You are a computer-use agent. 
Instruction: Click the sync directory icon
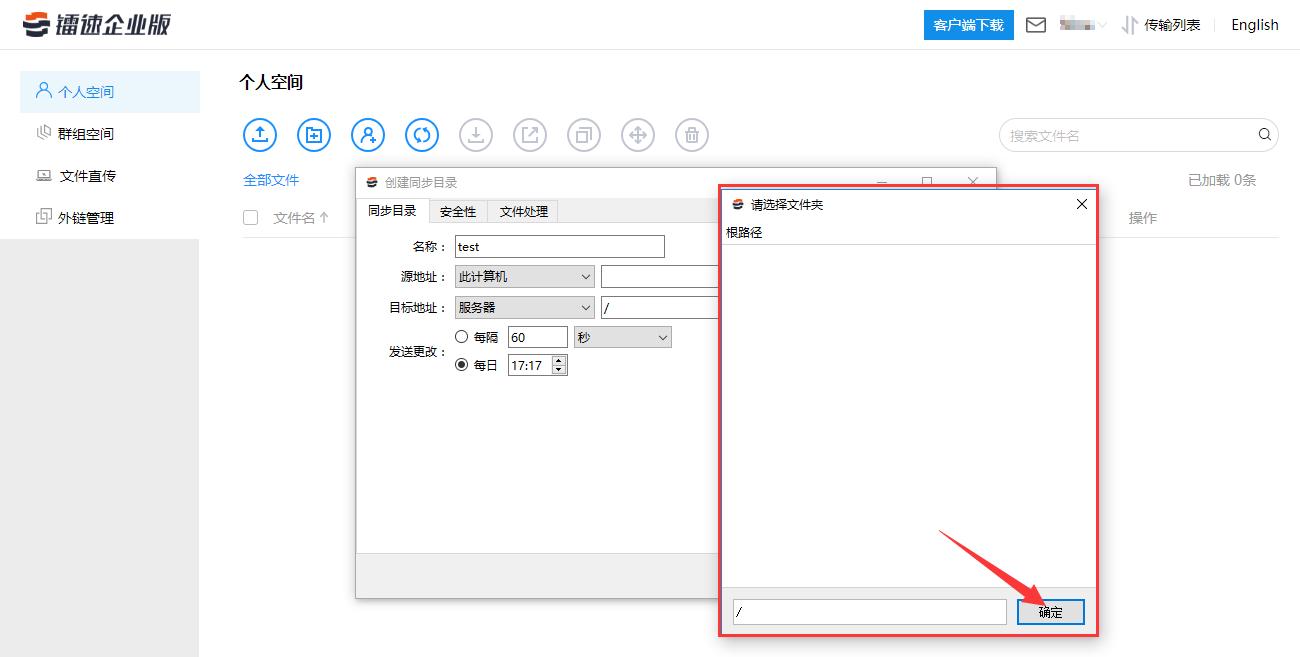[421, 134]
